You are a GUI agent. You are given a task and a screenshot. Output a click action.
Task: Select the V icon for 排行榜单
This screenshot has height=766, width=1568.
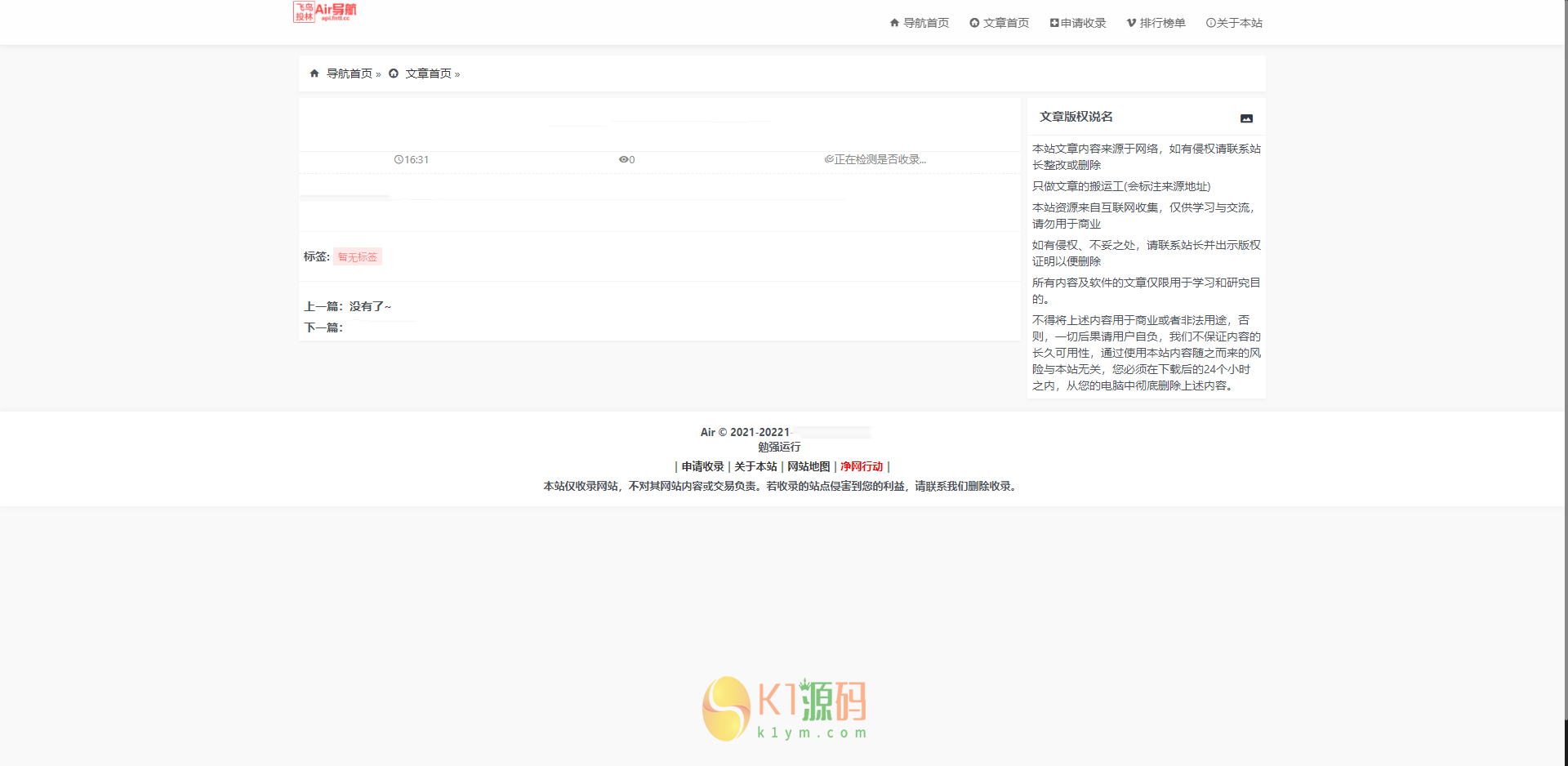[x=1130, y=22]
